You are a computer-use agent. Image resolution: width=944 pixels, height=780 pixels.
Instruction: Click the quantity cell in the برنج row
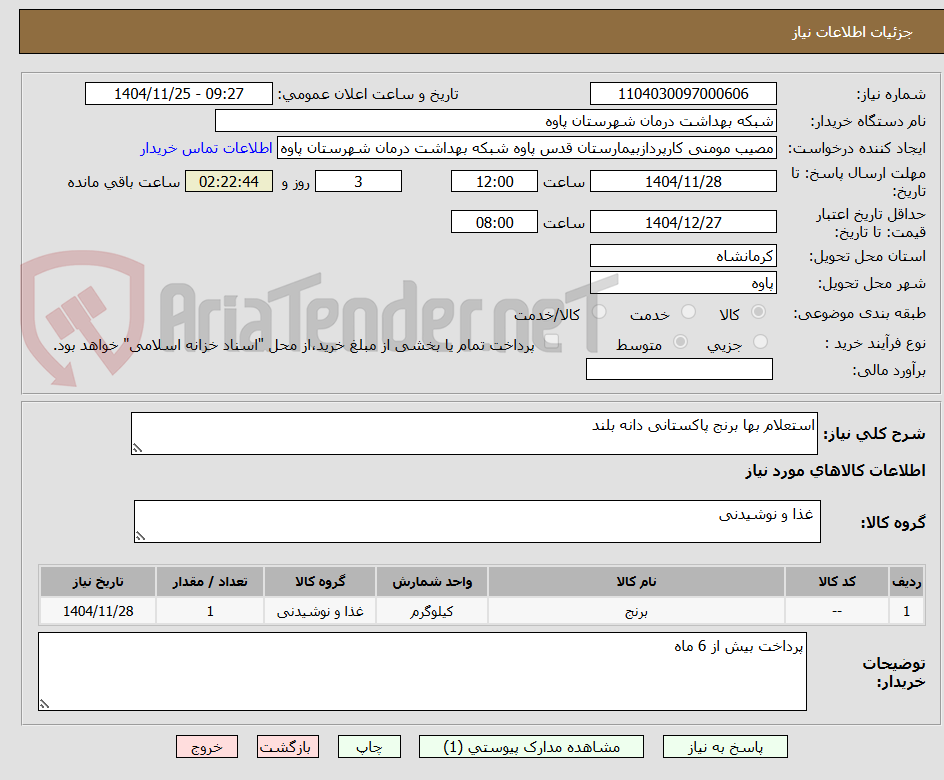[x=210, y=611]
